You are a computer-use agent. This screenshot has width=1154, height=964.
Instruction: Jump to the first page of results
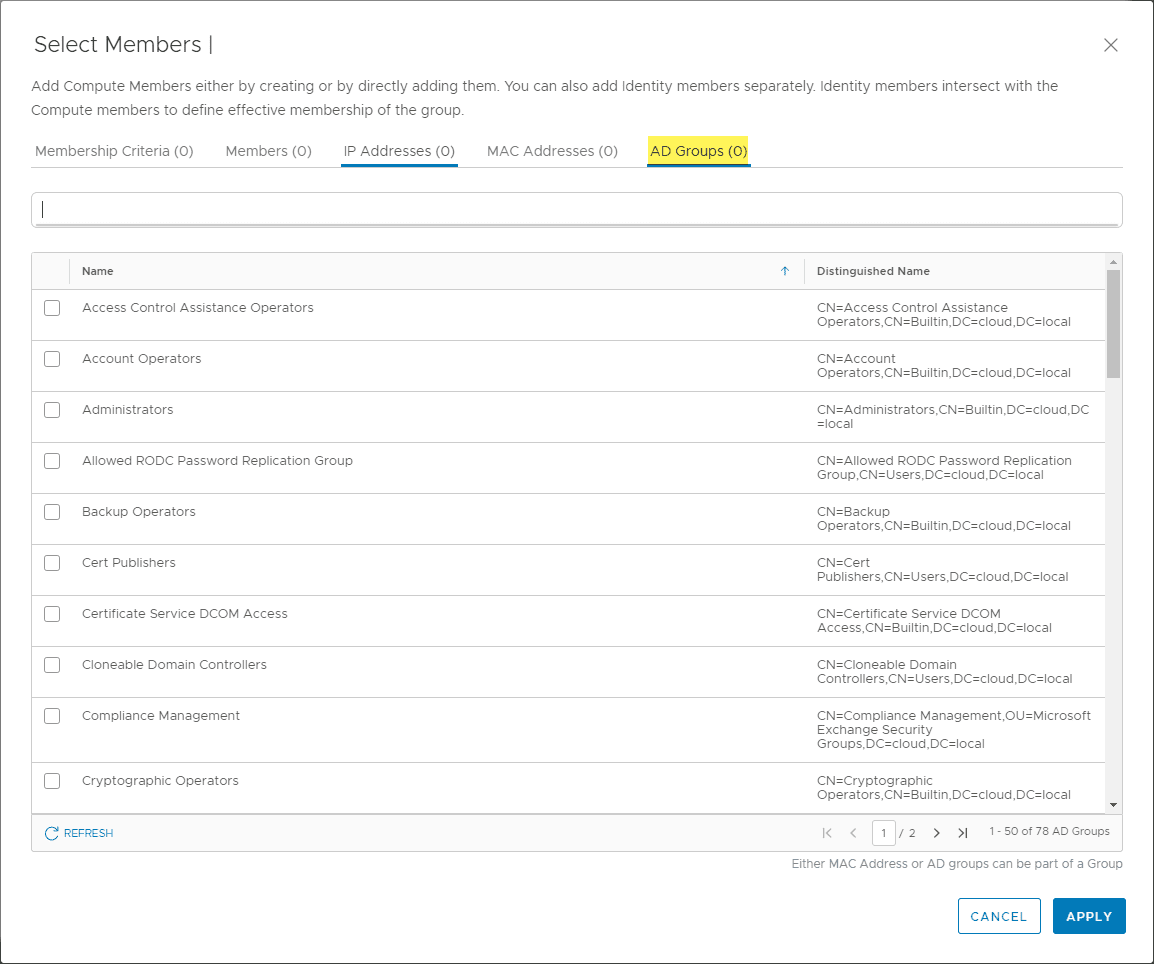click(x=827, y=832)
